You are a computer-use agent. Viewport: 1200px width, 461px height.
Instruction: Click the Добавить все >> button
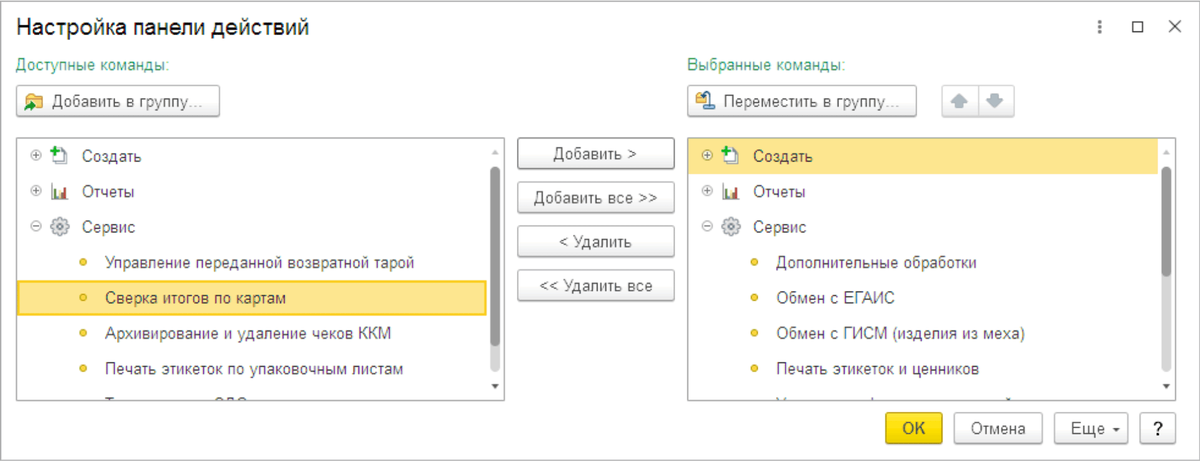click(596, 198)
